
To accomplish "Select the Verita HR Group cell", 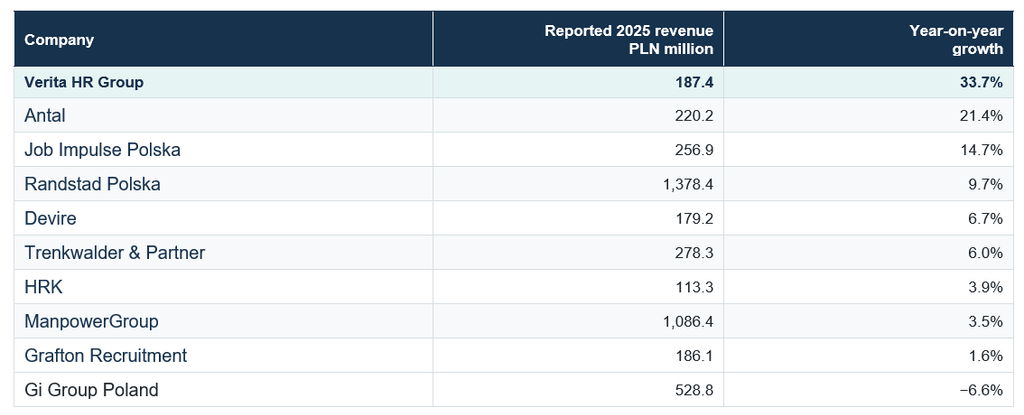I will coord(223,82).
